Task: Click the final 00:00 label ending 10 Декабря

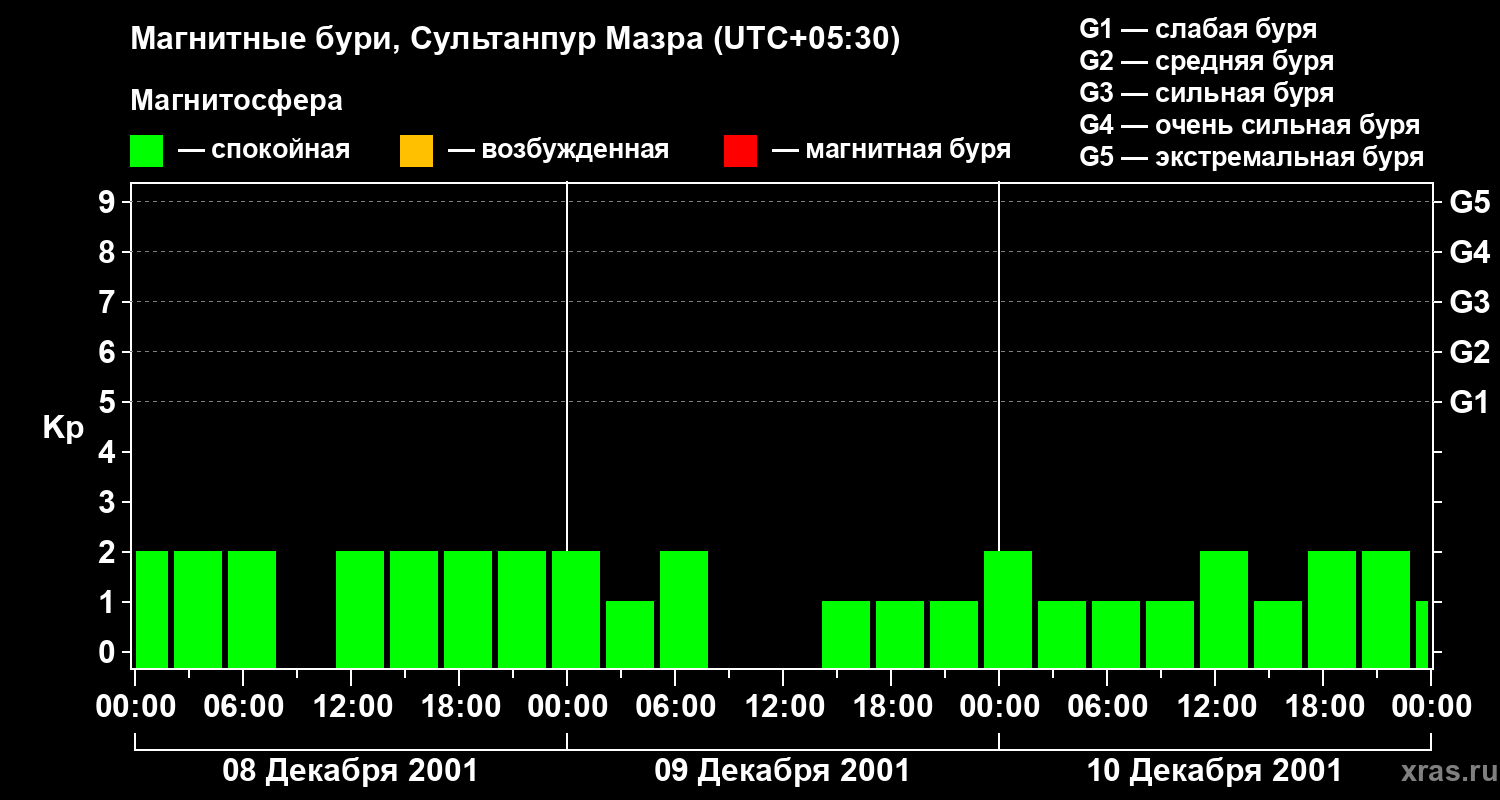Action: (1431, 707)
